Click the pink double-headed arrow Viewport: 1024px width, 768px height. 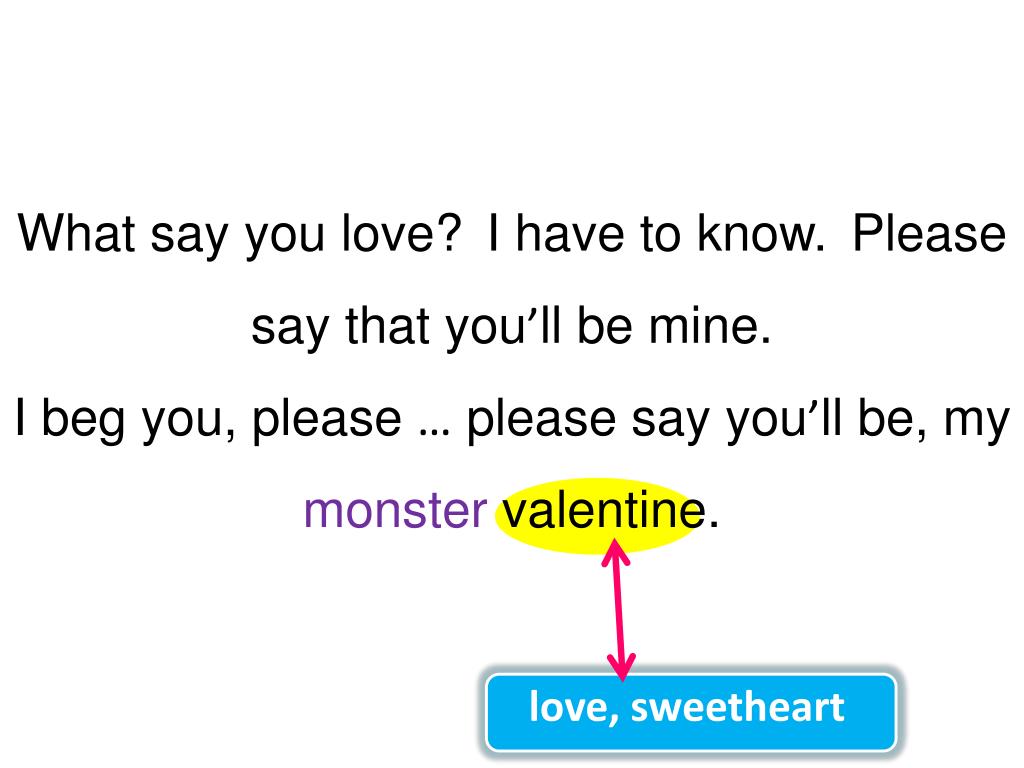point(618,610)
